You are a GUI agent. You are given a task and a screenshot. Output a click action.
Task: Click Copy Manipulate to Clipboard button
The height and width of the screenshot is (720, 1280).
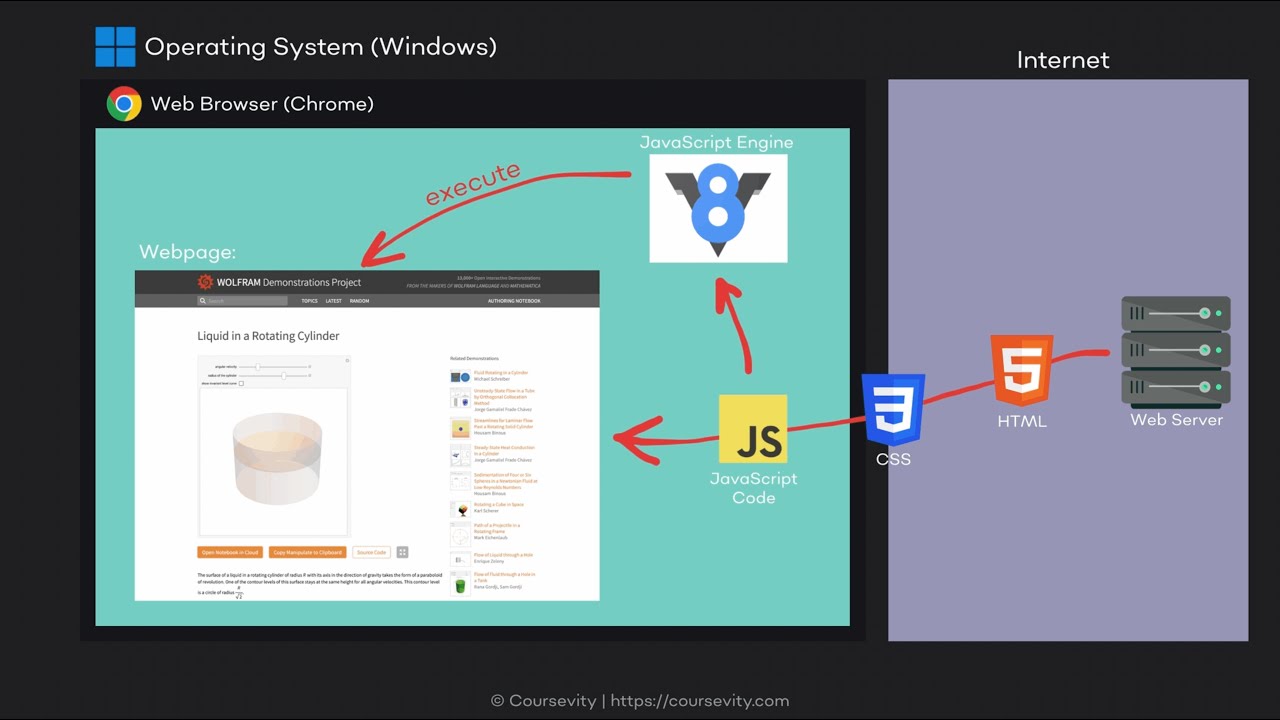tap(308, 552)
